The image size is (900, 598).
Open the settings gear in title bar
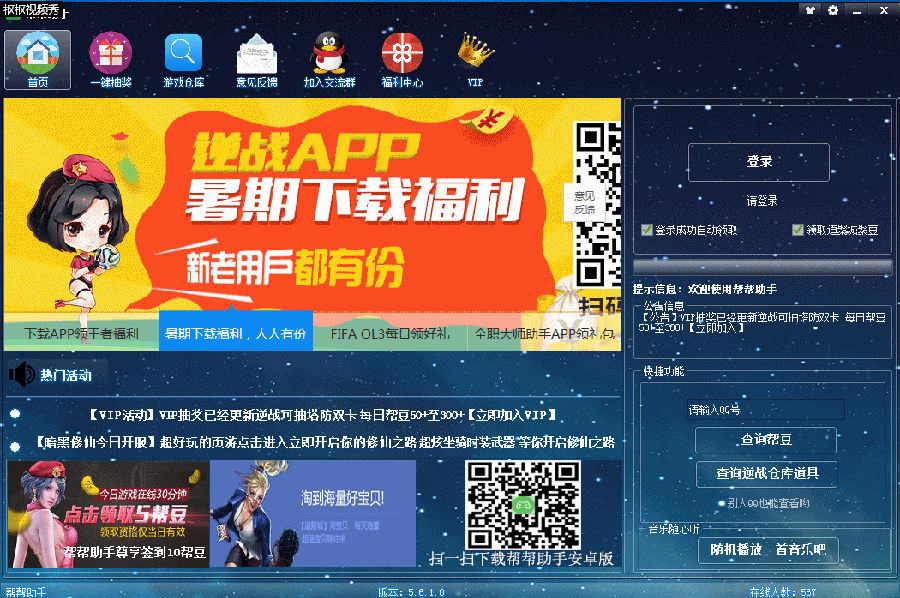click(833, 10)
